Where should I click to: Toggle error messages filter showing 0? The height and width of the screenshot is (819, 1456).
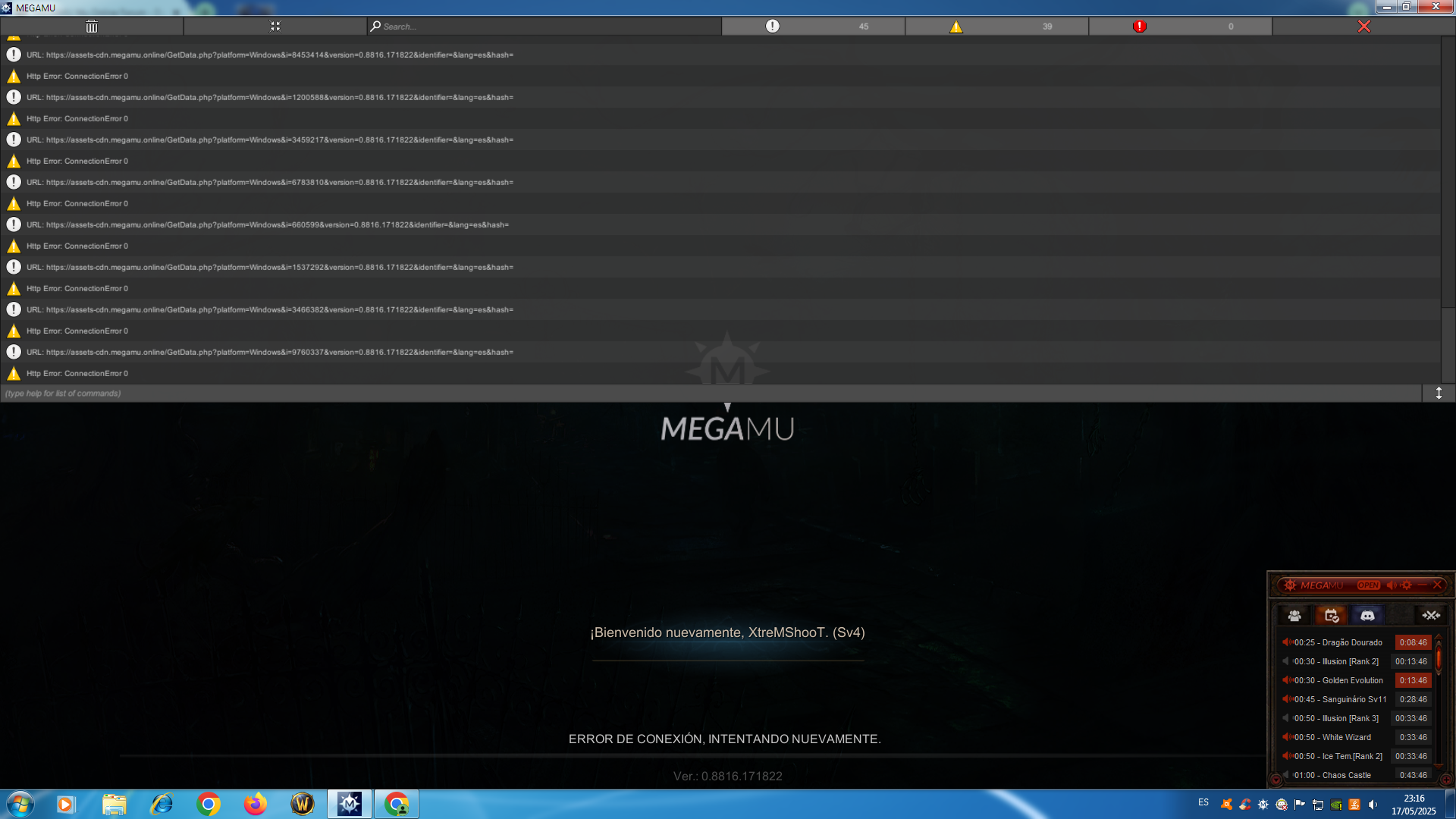pos(1180,27)
